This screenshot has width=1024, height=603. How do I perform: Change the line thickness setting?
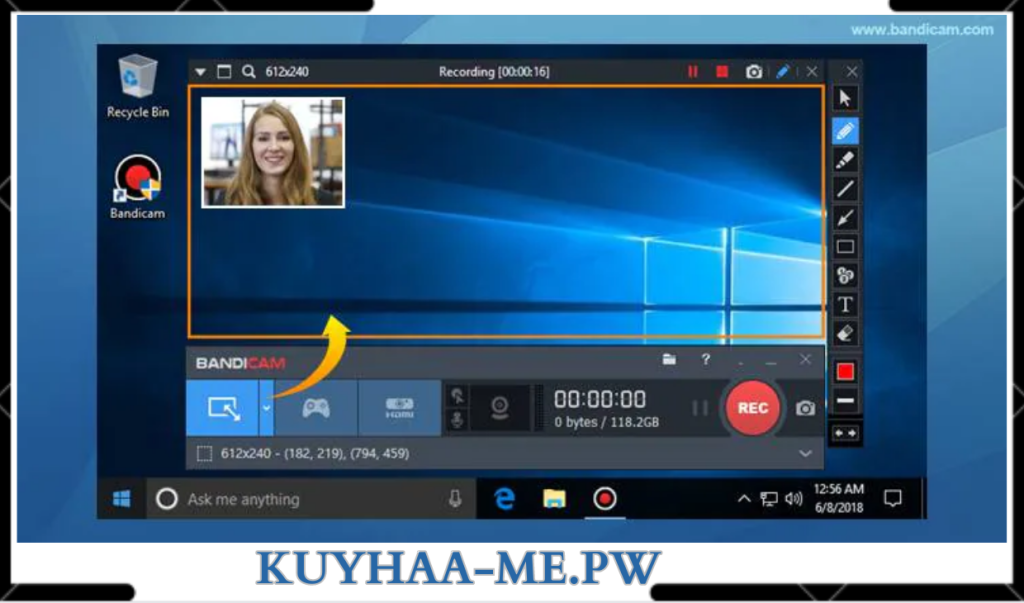845,400
